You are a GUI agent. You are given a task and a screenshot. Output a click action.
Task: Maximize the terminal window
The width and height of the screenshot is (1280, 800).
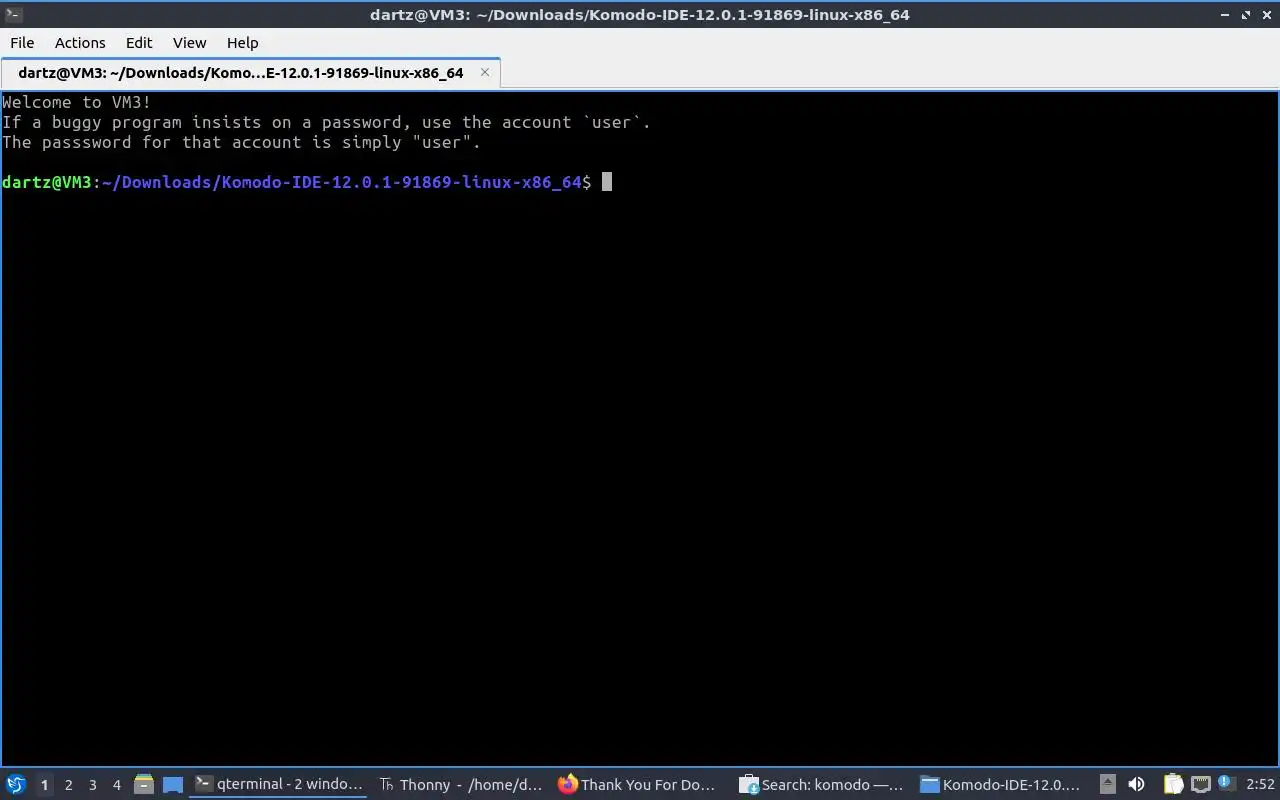point(1246,14)
